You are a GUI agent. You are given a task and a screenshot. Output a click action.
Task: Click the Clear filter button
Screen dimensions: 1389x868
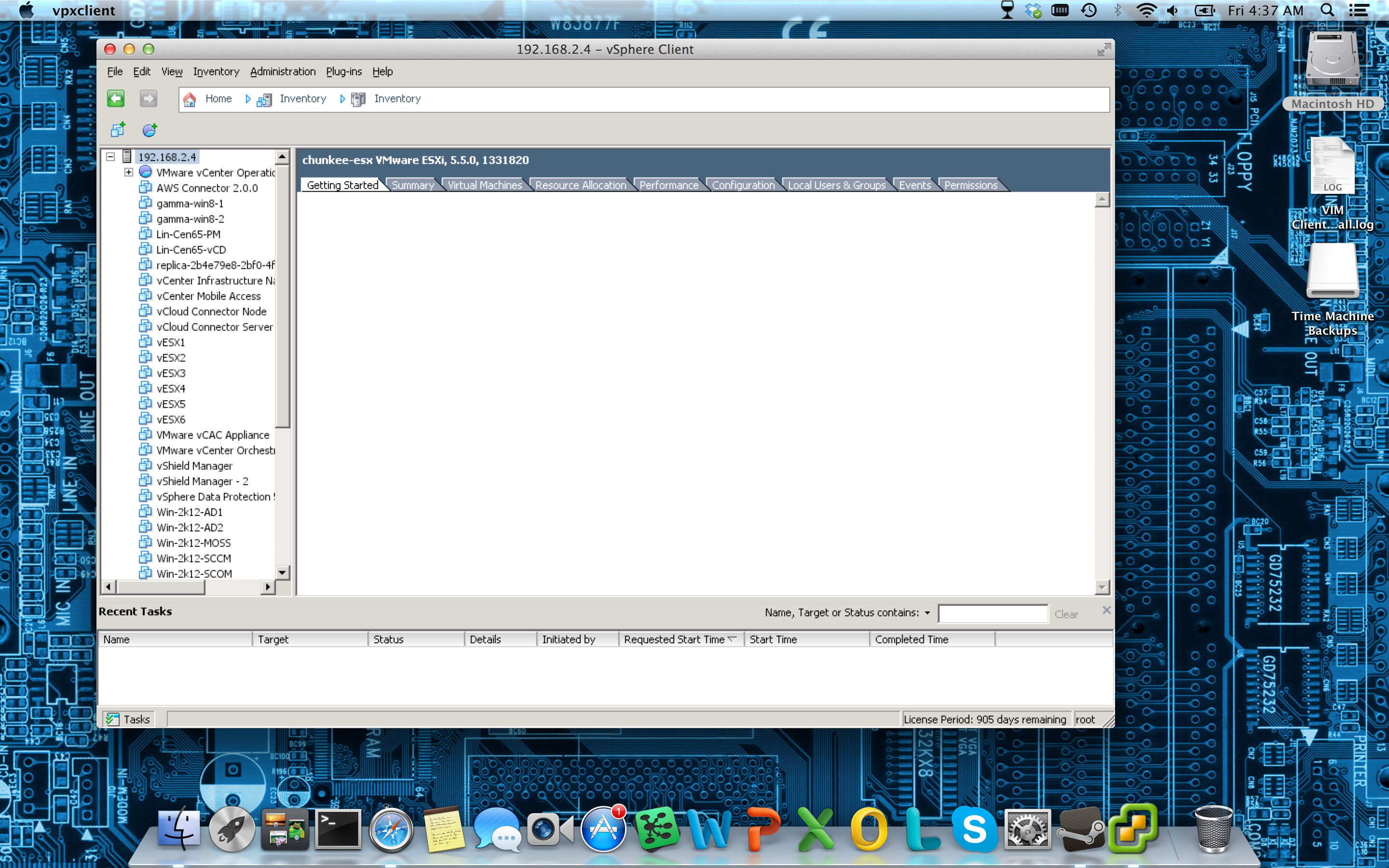[1066, 614]
